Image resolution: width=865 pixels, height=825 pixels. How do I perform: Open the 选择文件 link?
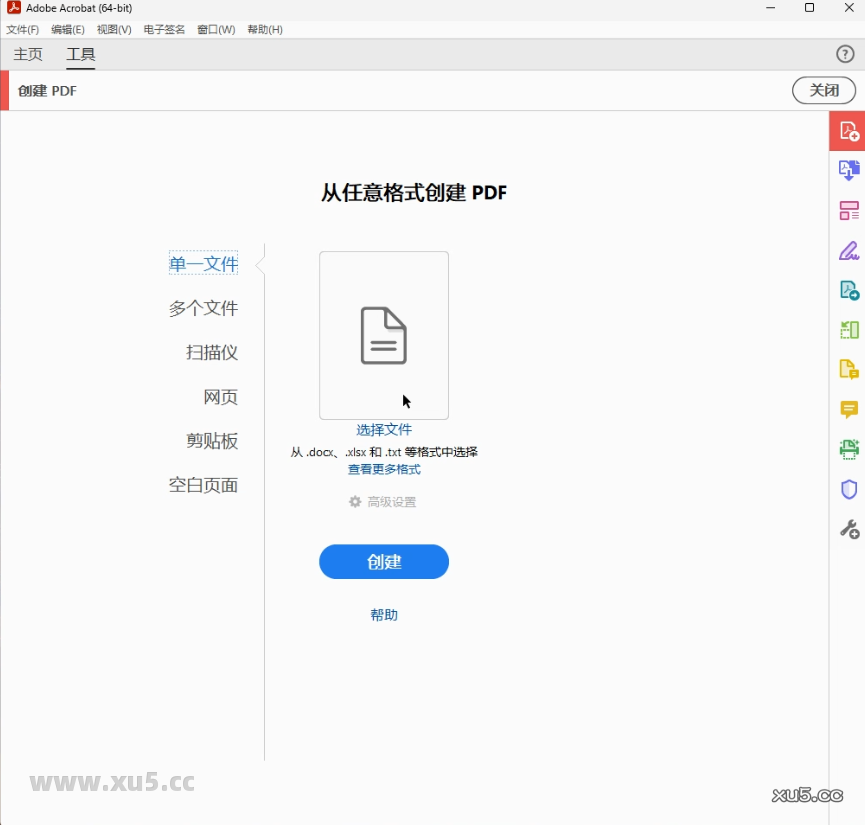[384, 429]
